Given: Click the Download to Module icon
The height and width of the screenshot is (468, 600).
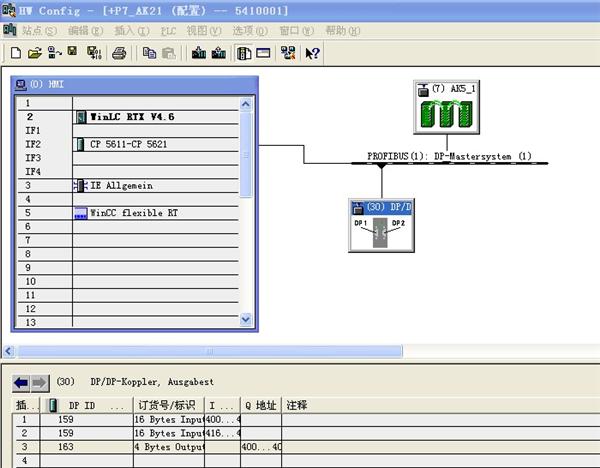Looking at the screenshot, I should coord(199,53).
